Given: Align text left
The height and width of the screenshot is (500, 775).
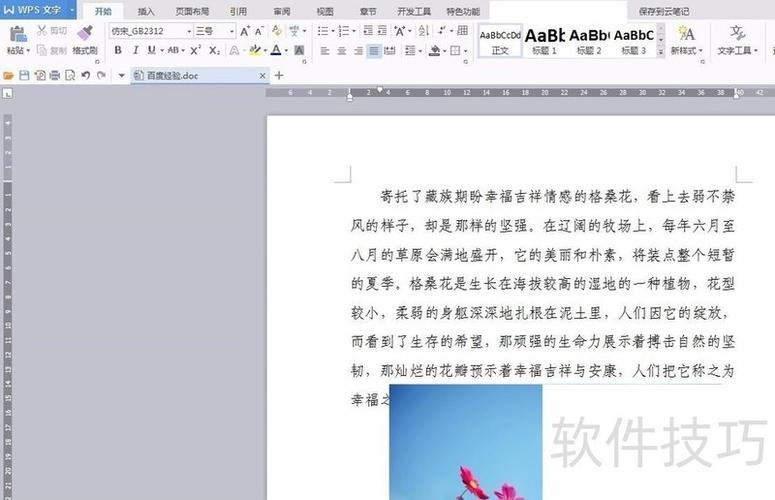Looking at the screenshot, I should click(324, 50).
